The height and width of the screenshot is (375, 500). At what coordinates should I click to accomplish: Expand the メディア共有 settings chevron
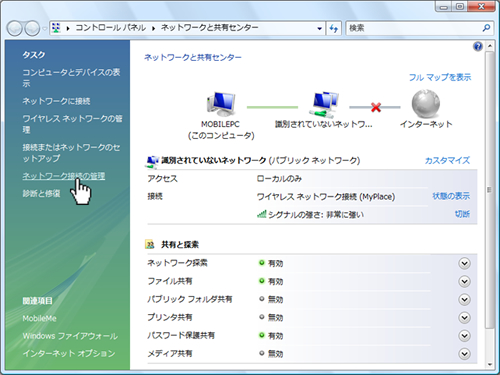pos(464,353)
